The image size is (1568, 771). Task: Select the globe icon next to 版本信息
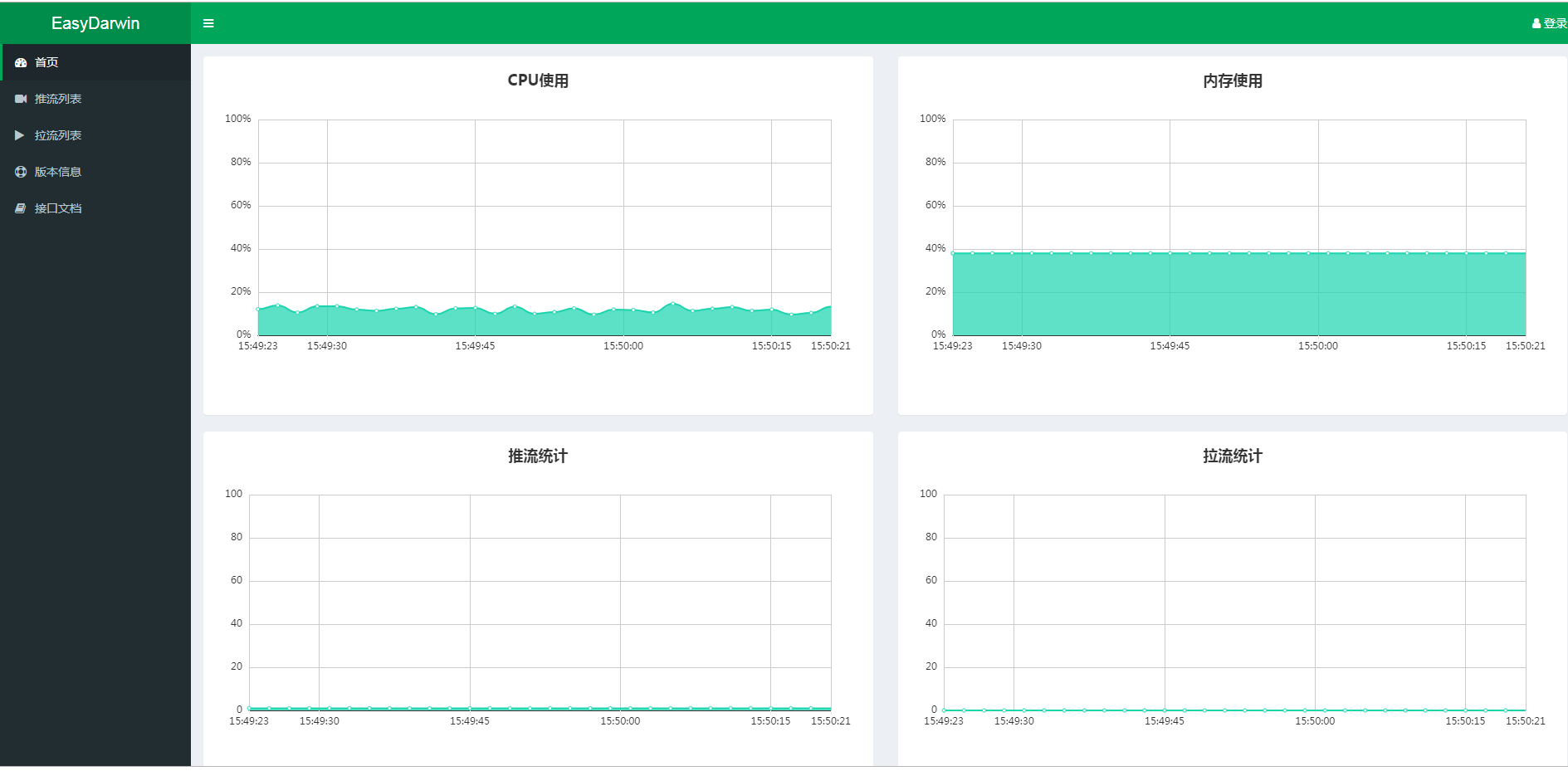21,172
